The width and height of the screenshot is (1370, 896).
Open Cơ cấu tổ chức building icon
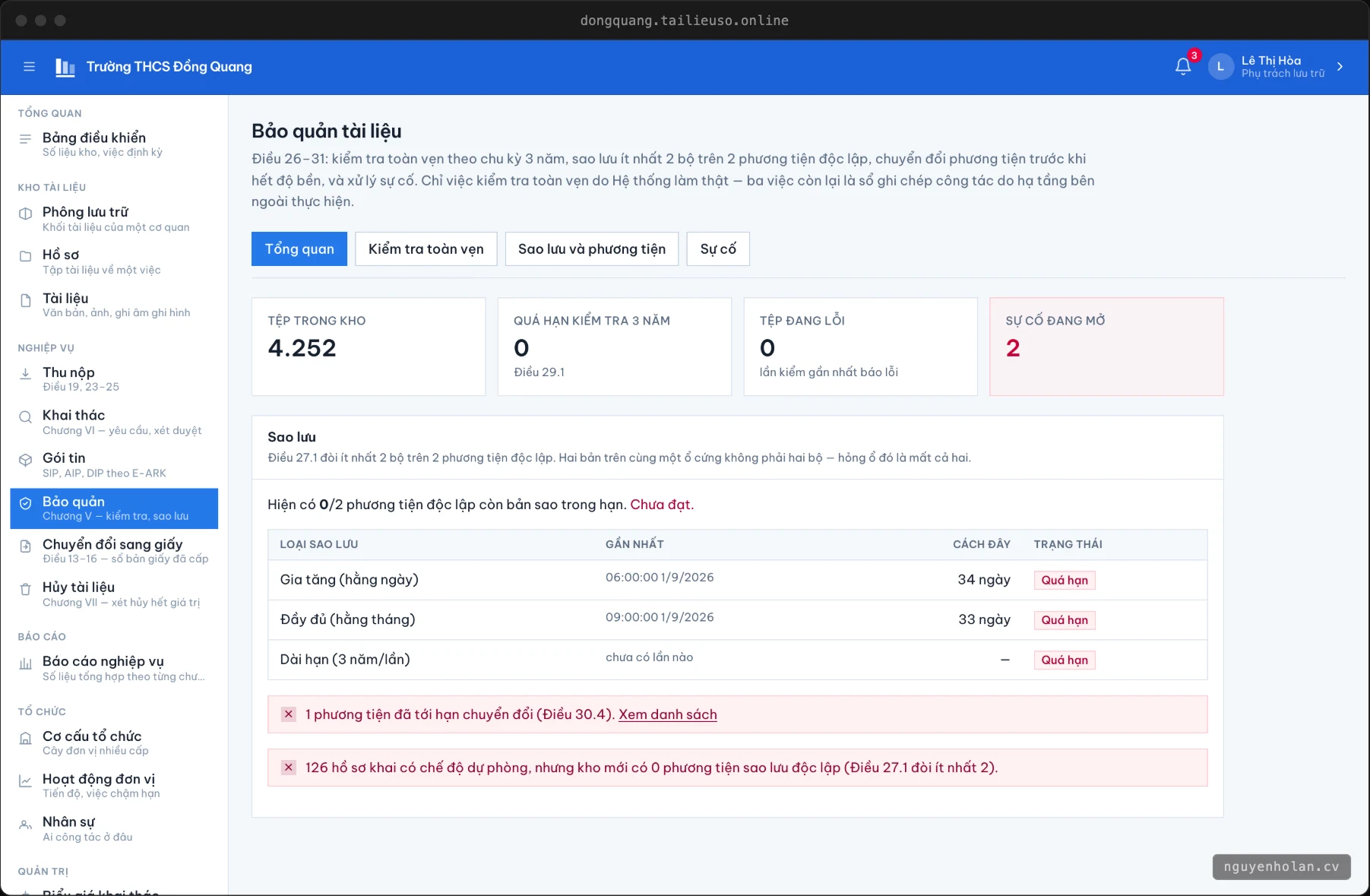(25, 738)
